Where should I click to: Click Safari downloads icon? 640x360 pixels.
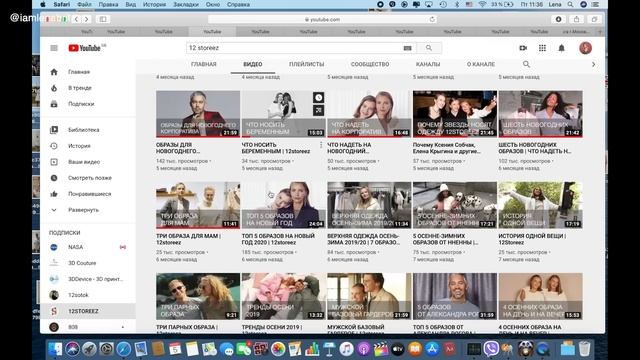pyautogui.click(x=558, y=19)
